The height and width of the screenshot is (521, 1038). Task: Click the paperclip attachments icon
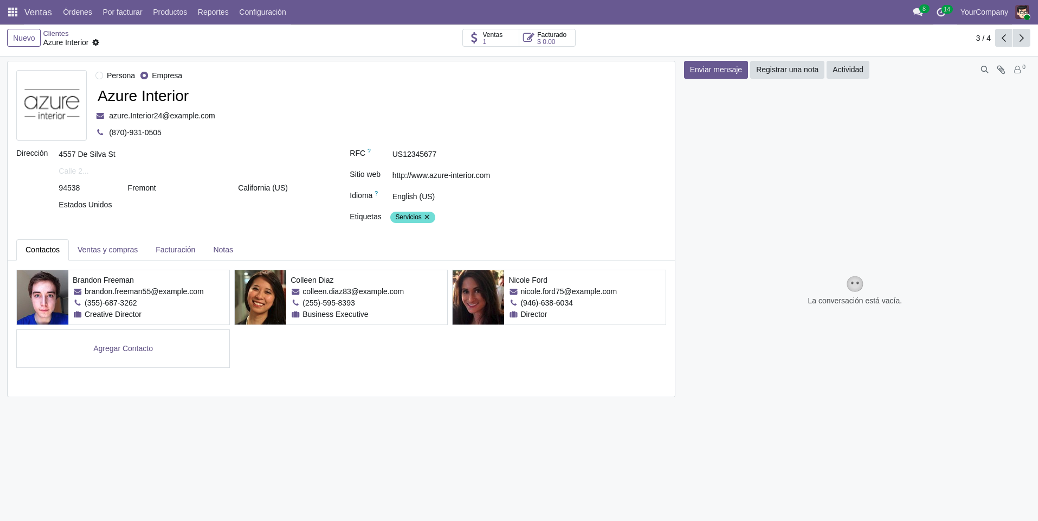pyautogui.click(x=1001, y=70)
